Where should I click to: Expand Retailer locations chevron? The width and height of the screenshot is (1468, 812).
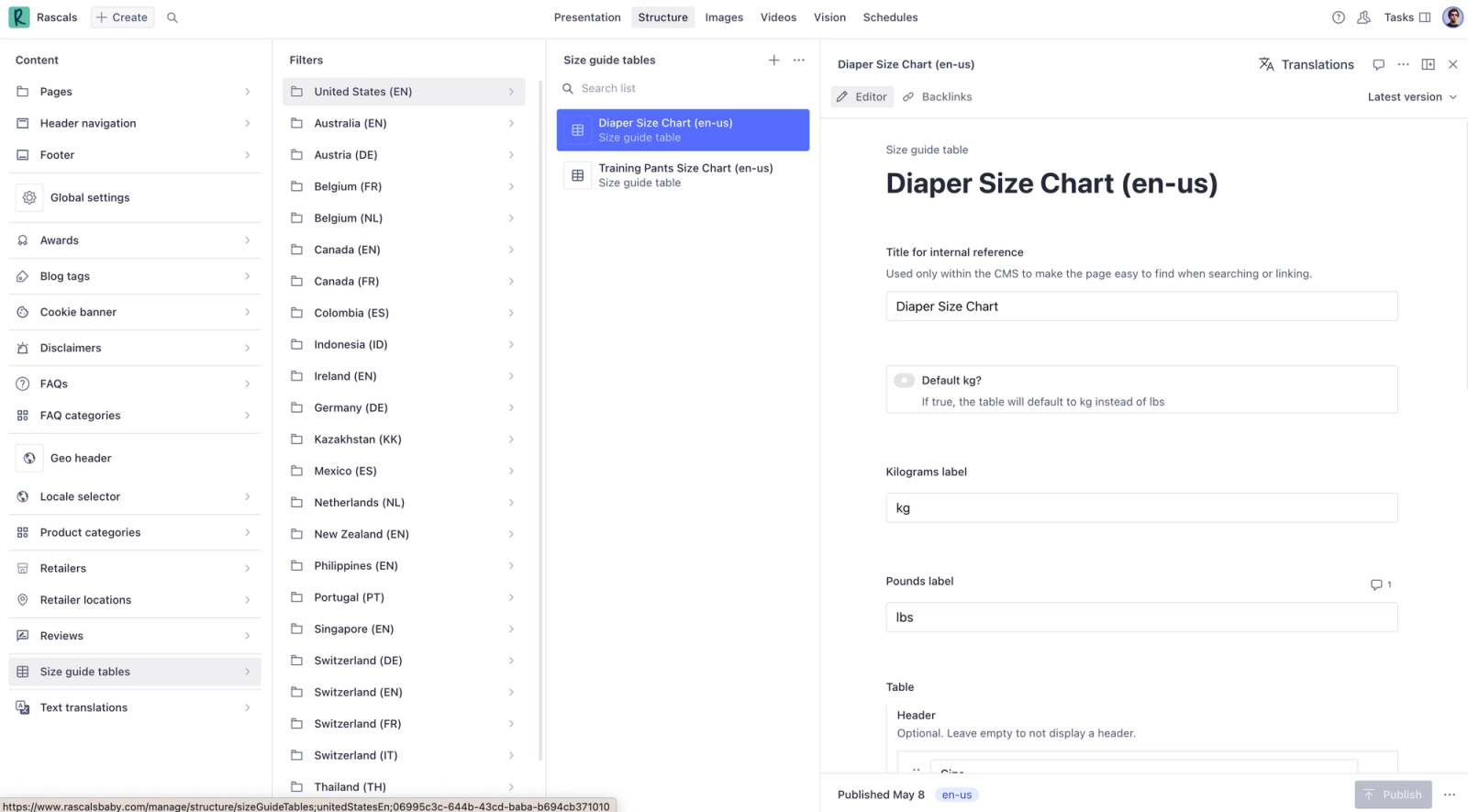point(248,600)
